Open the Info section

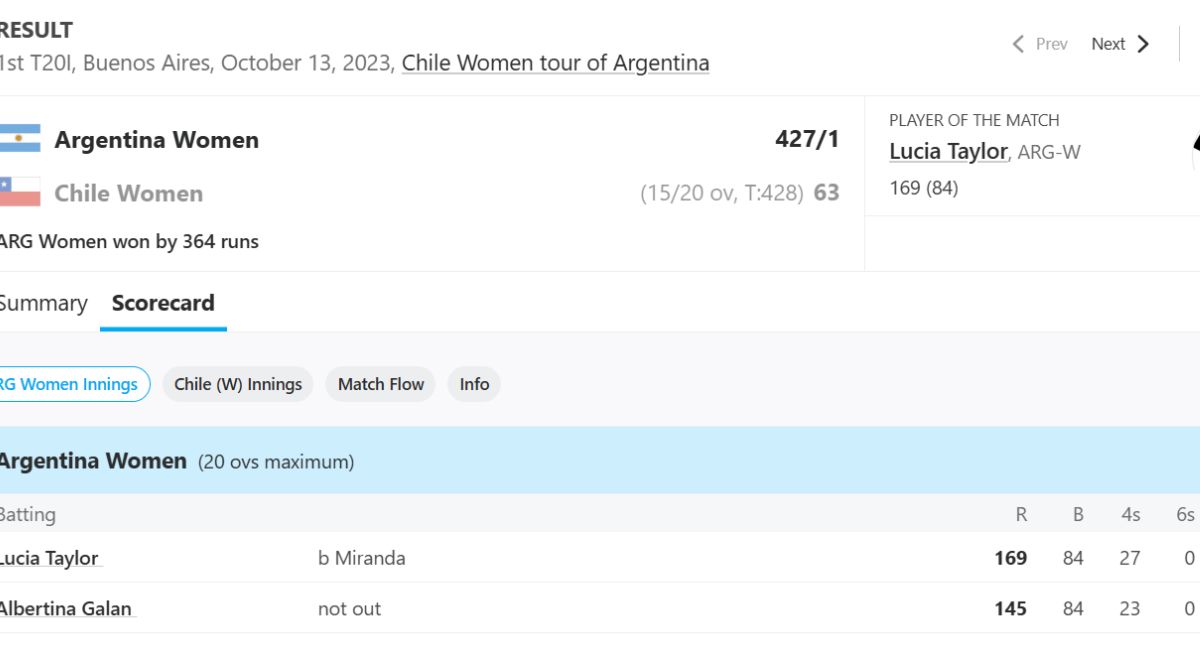click(x=474, y=384)
